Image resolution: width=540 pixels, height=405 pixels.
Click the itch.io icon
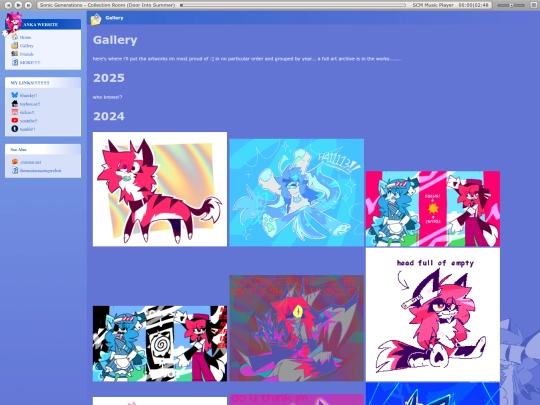click(x=14, y=112)
